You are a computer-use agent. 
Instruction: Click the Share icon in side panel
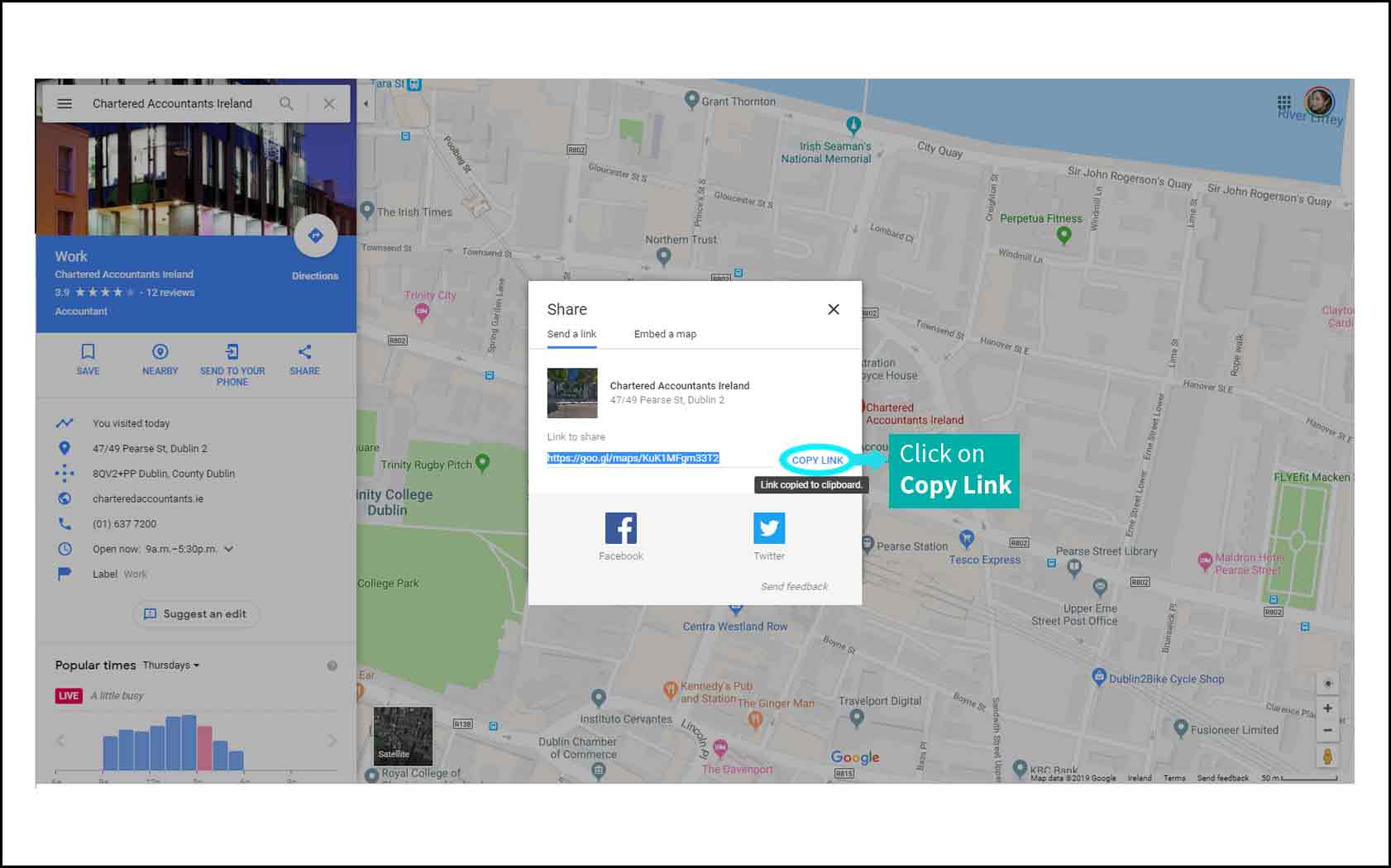tap(304, 352)
